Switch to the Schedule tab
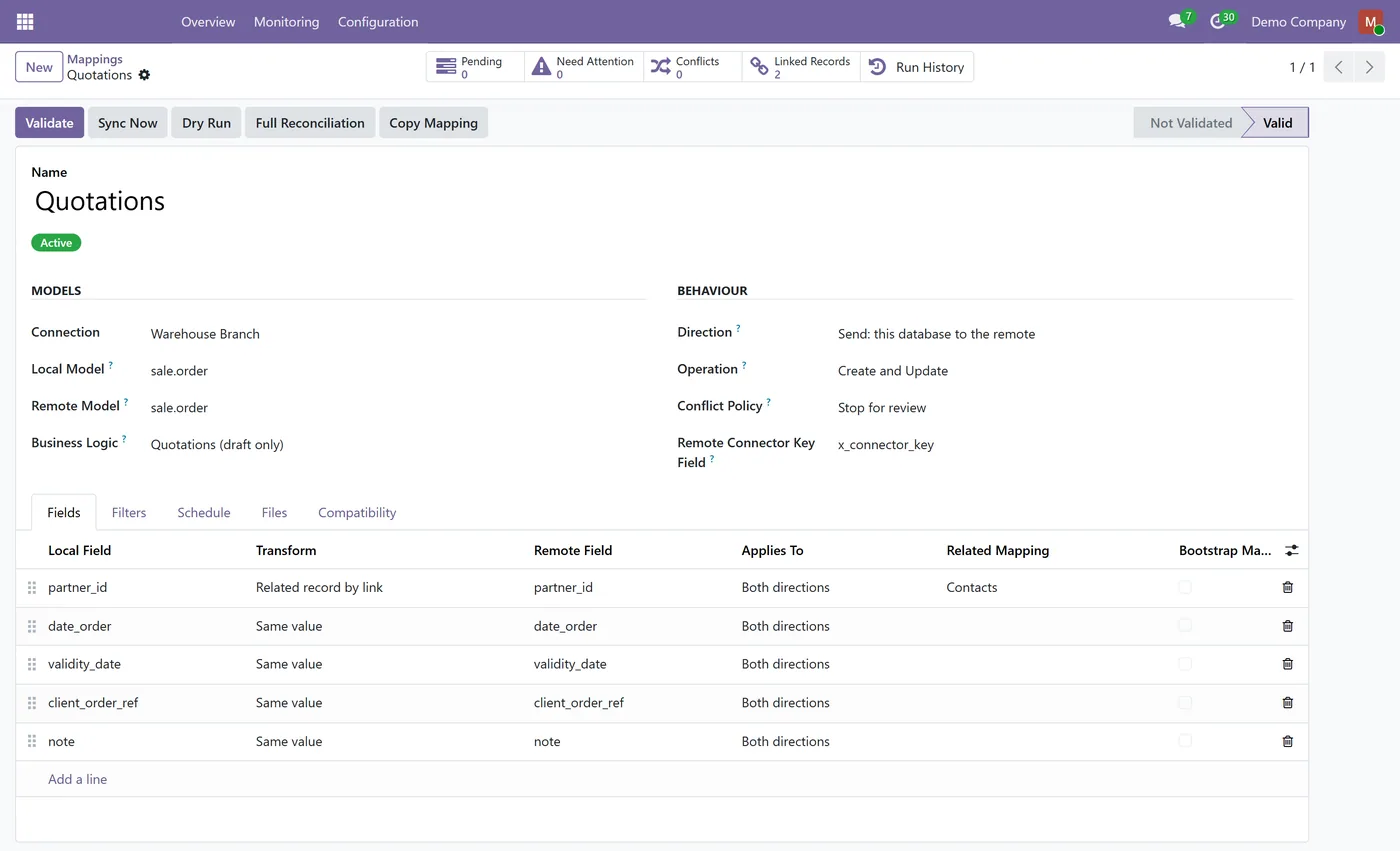Screen dimensions: 1400x851 click(x=204, y=512)
